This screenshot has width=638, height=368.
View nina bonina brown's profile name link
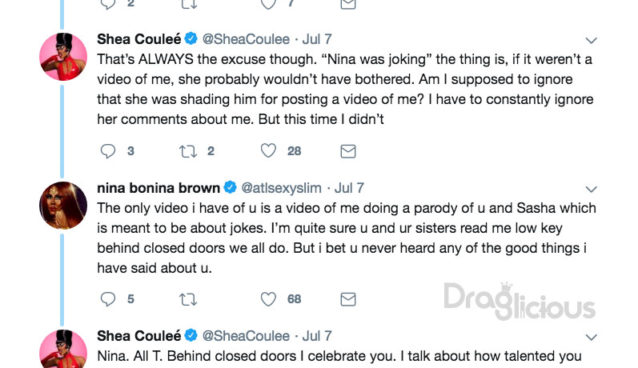(158, 188)
